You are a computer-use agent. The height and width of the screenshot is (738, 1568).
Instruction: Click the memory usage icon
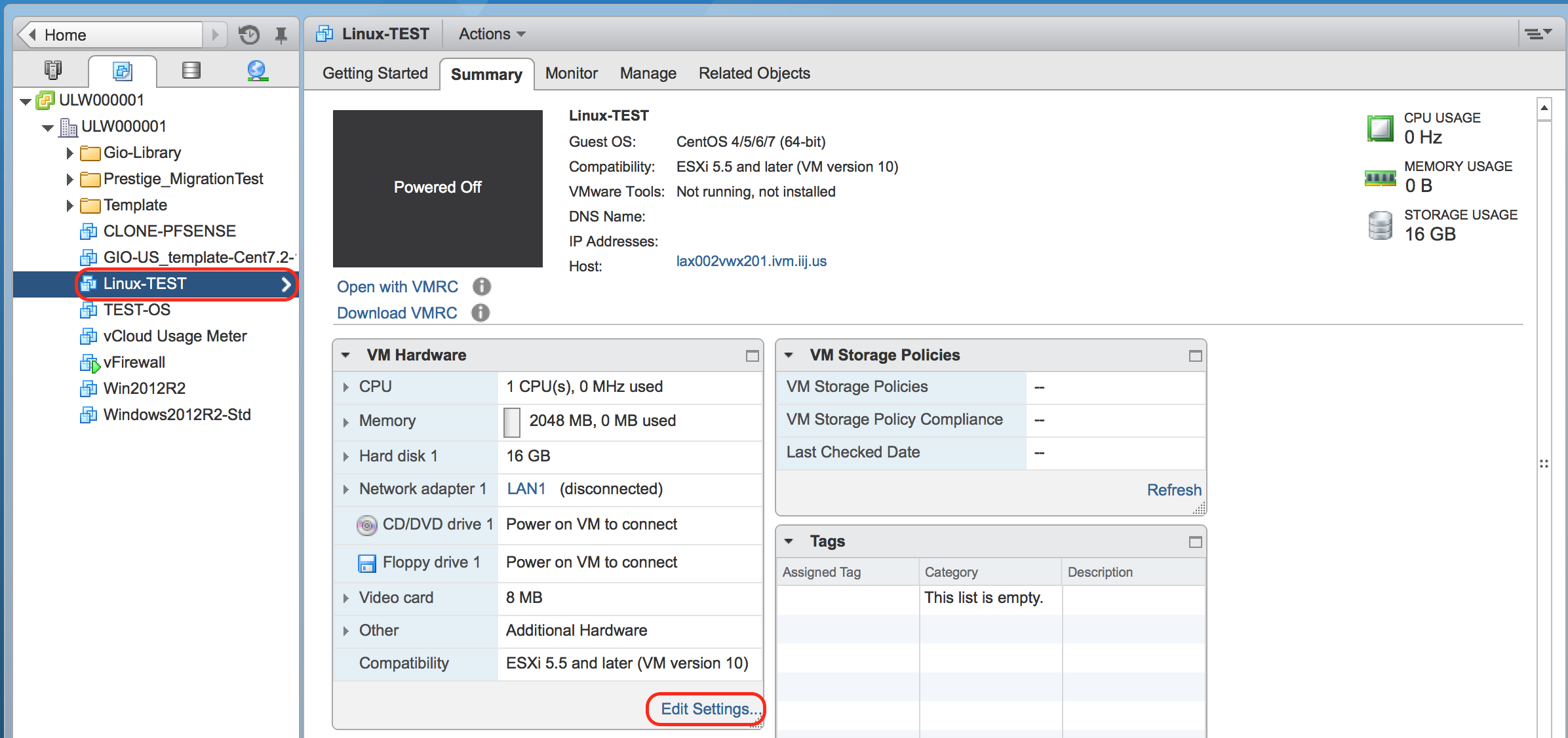(1381, 178)
